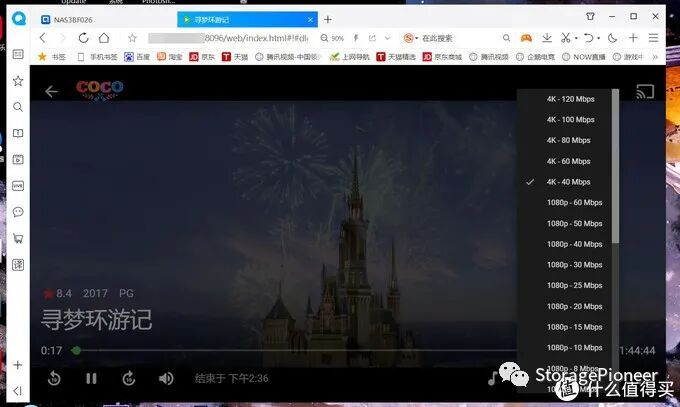This screenshot has height=407, width=680.
Task: Click the address bar URL field
Action: tap(228, 38)
